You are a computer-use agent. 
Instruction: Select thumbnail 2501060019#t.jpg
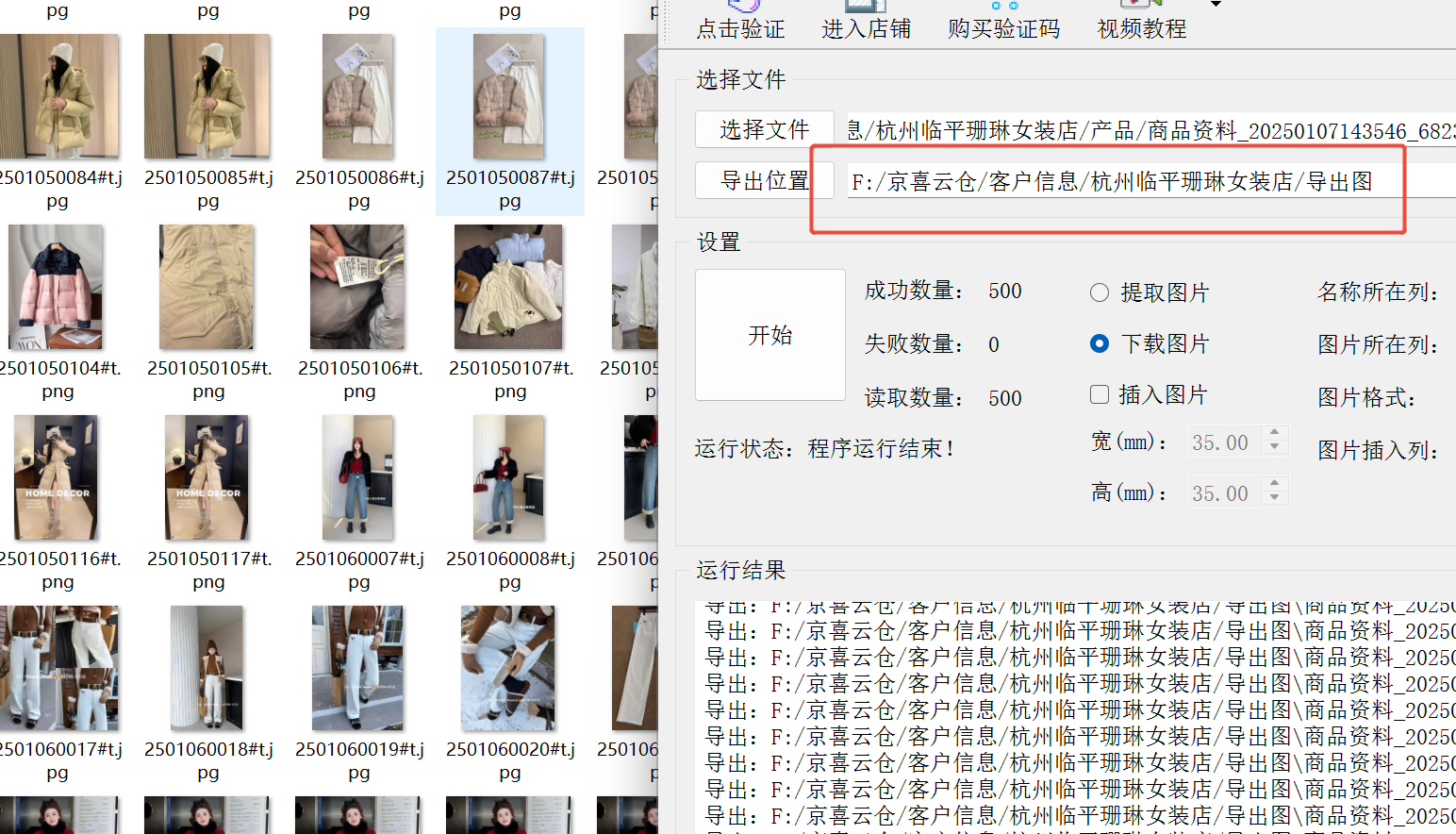358,668
